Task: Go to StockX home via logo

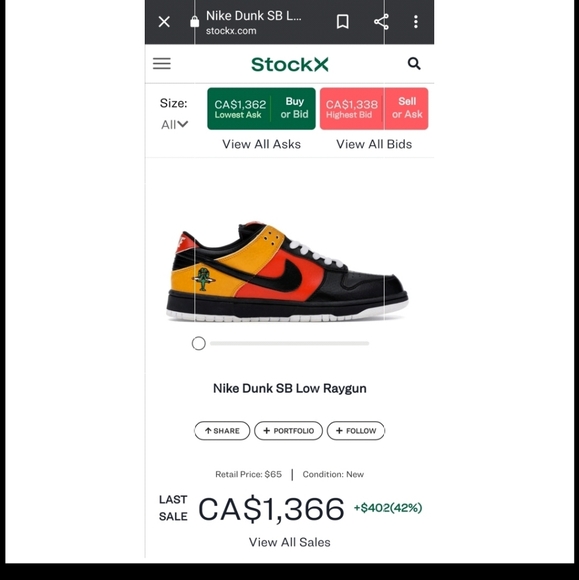Action: point(290,64)
